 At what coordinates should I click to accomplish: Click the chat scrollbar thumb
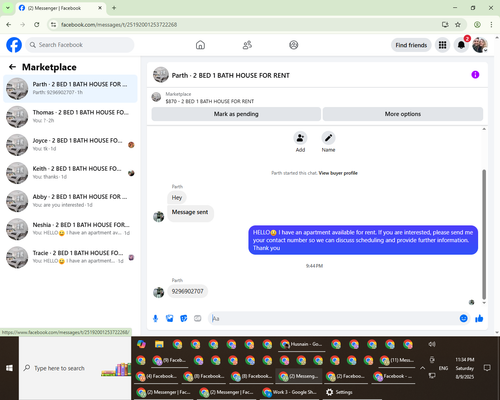484,234
